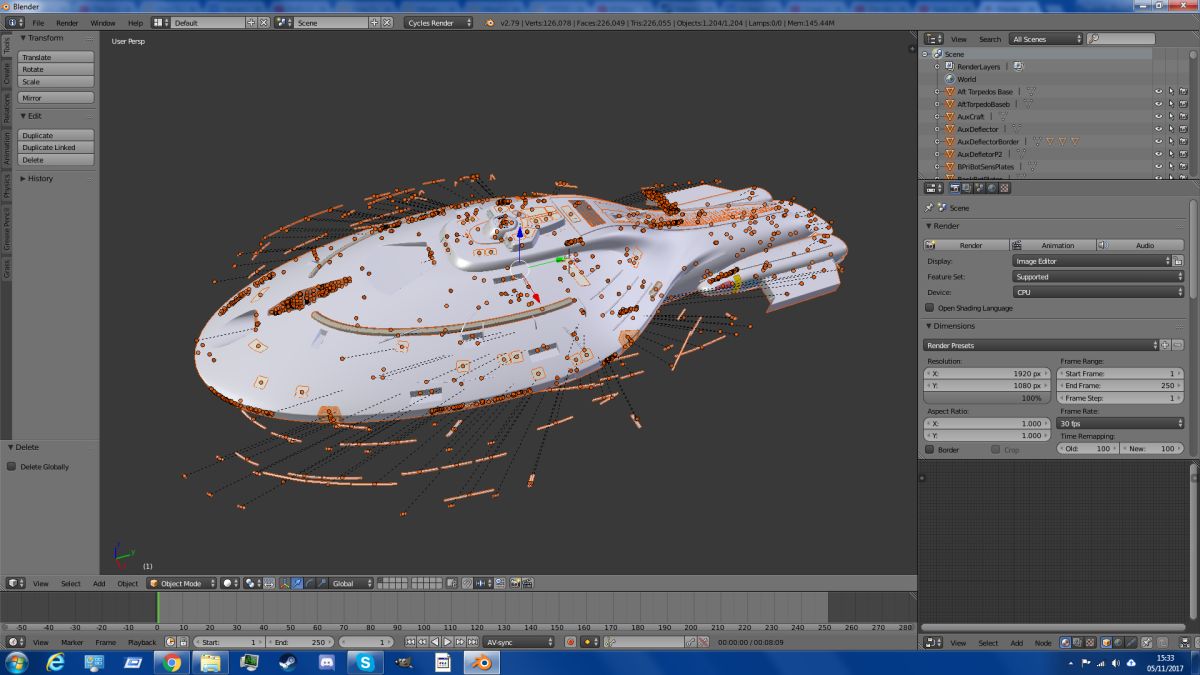Select the Render Layers properties tab icon
This screenshot has width=1200, height=675.
[x=967, y=187]
